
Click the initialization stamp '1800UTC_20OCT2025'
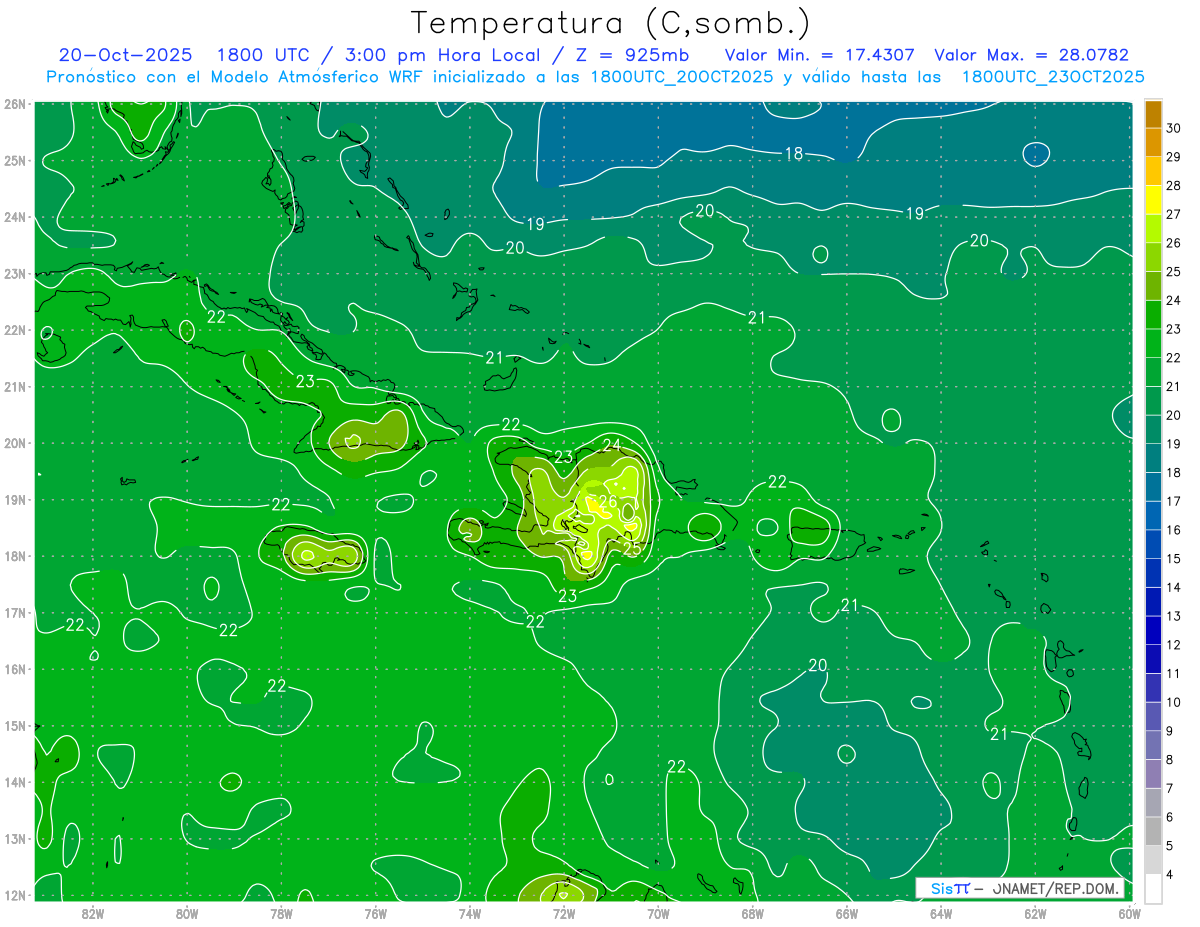click(x=682, y=76)
